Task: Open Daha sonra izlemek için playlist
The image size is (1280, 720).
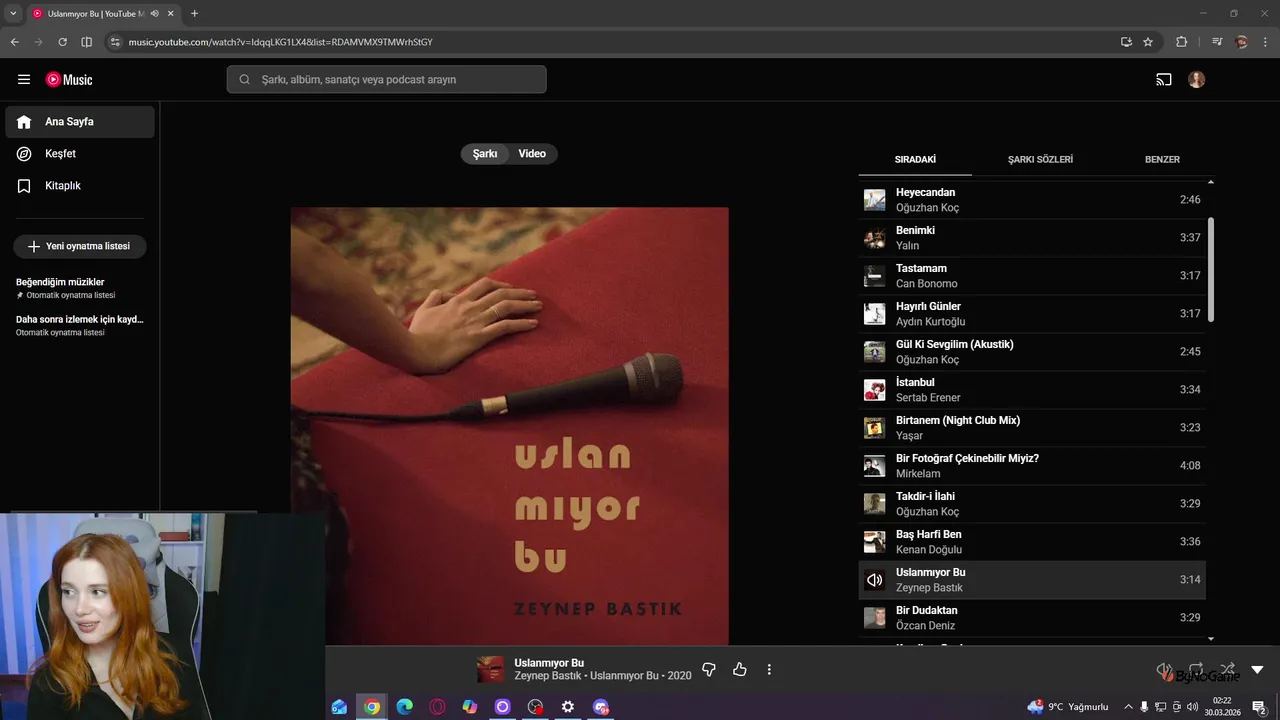Action: point(80,325)
